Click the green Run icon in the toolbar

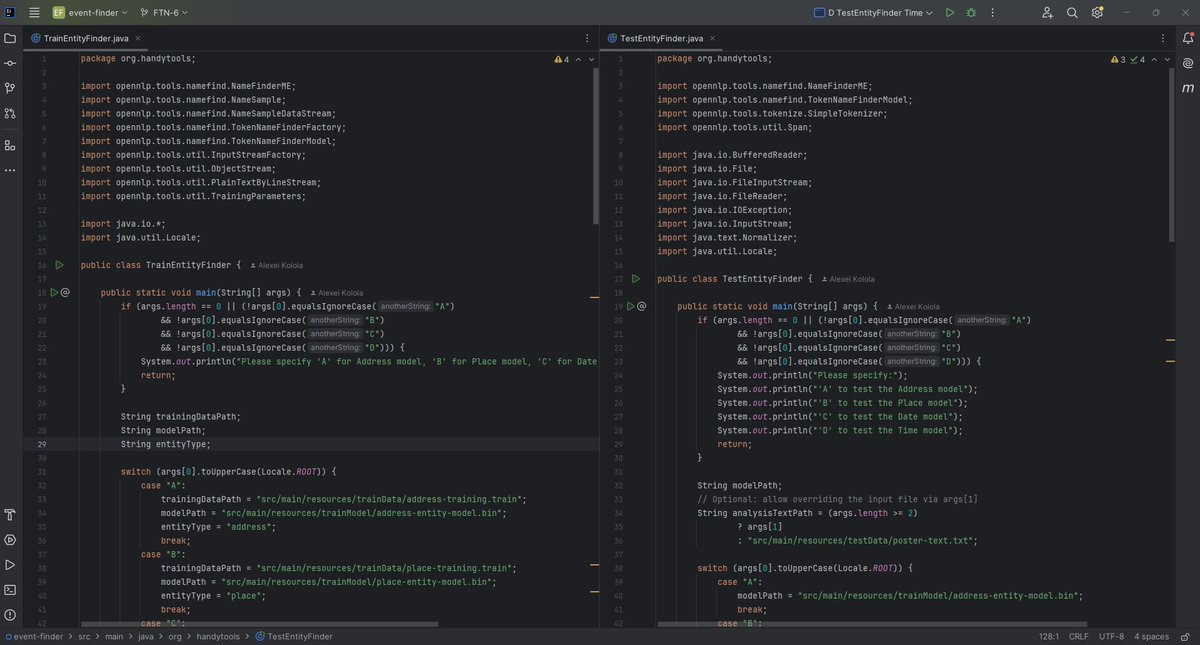point(950,12)
